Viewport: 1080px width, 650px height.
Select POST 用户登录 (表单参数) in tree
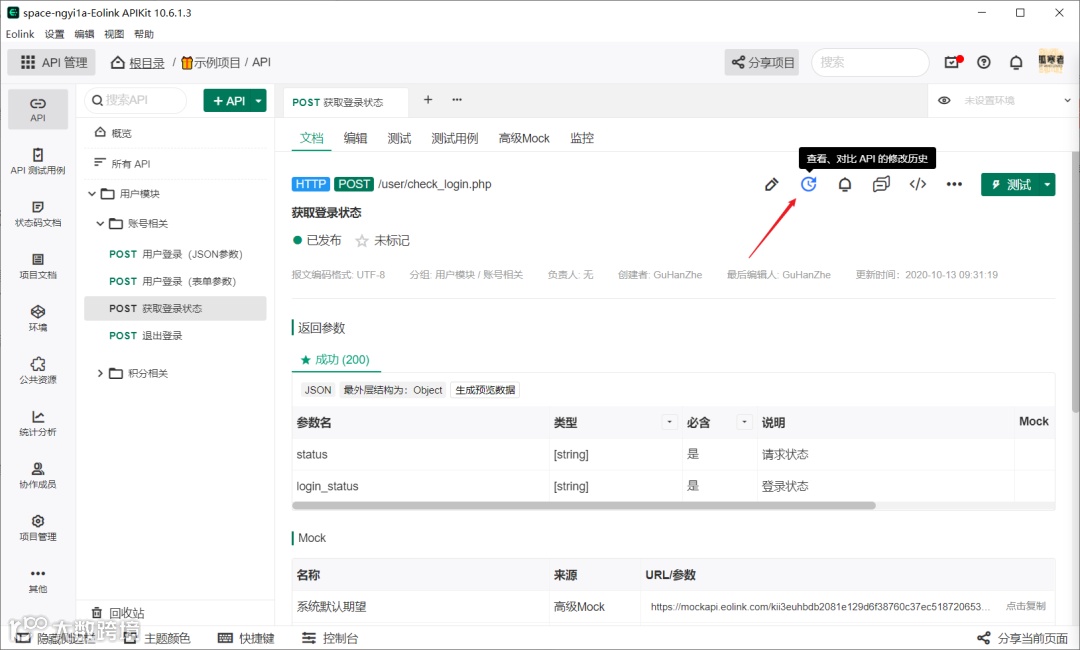176,282
